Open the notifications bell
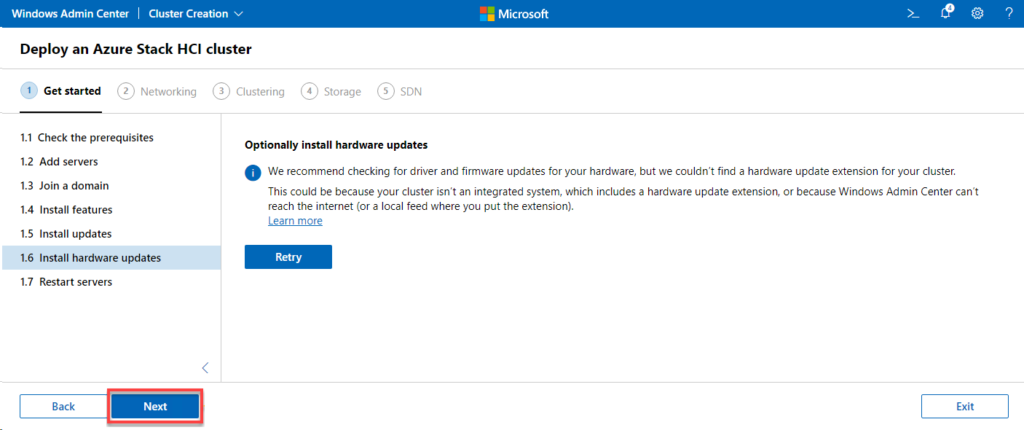 tap(946, 12)
